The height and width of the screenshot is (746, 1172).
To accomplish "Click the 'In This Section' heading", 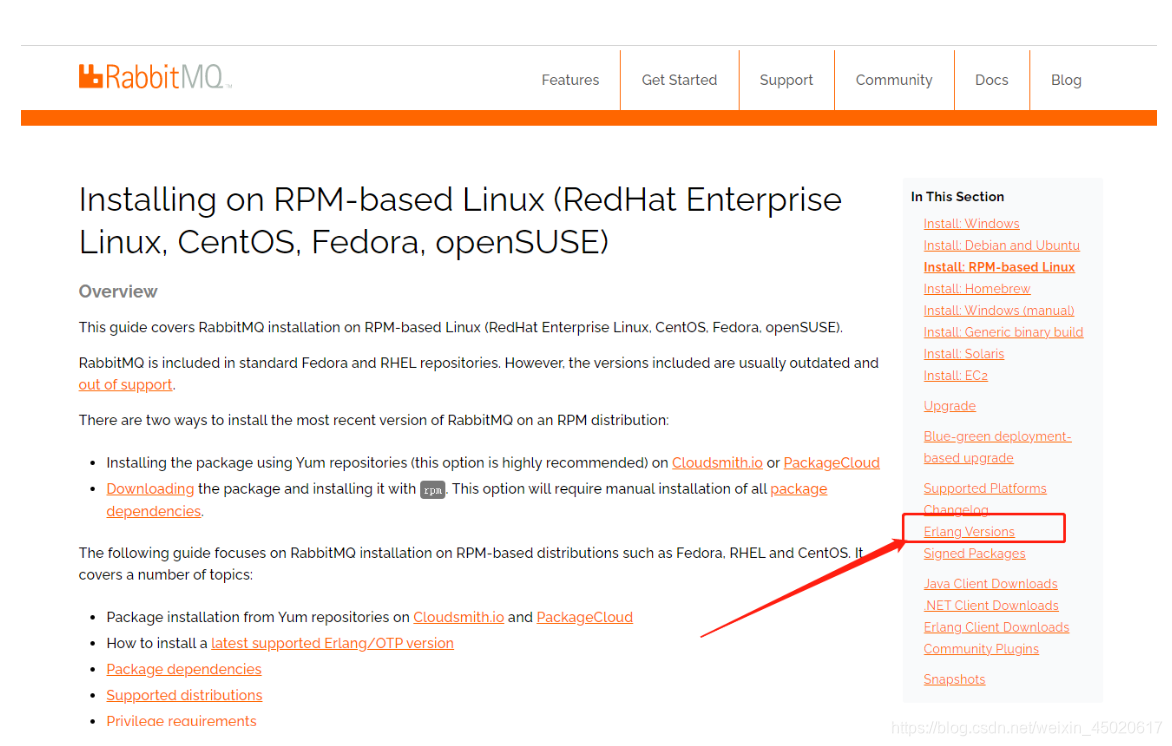I will 957,197.
